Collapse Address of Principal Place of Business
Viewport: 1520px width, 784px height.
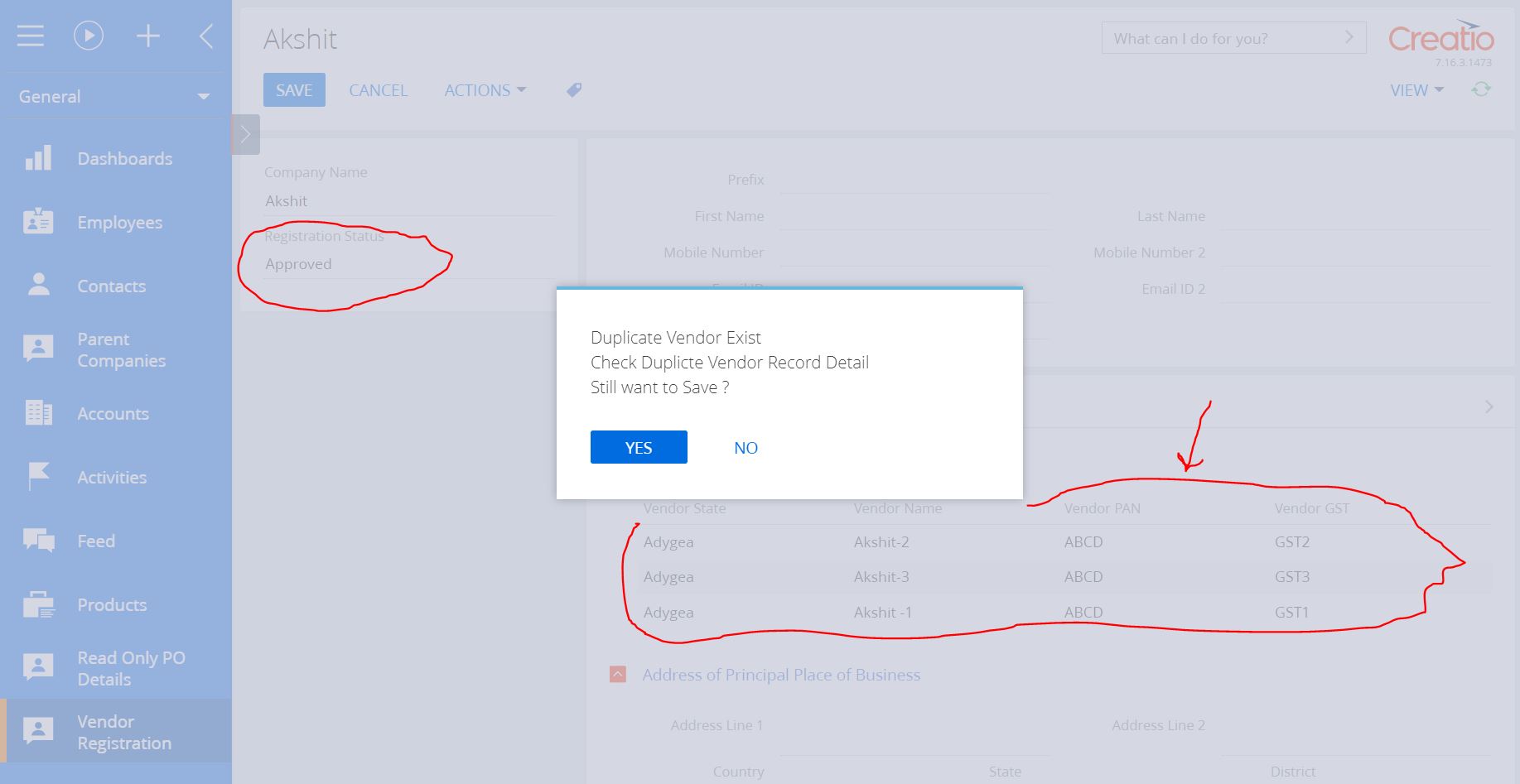coord(618,675)
